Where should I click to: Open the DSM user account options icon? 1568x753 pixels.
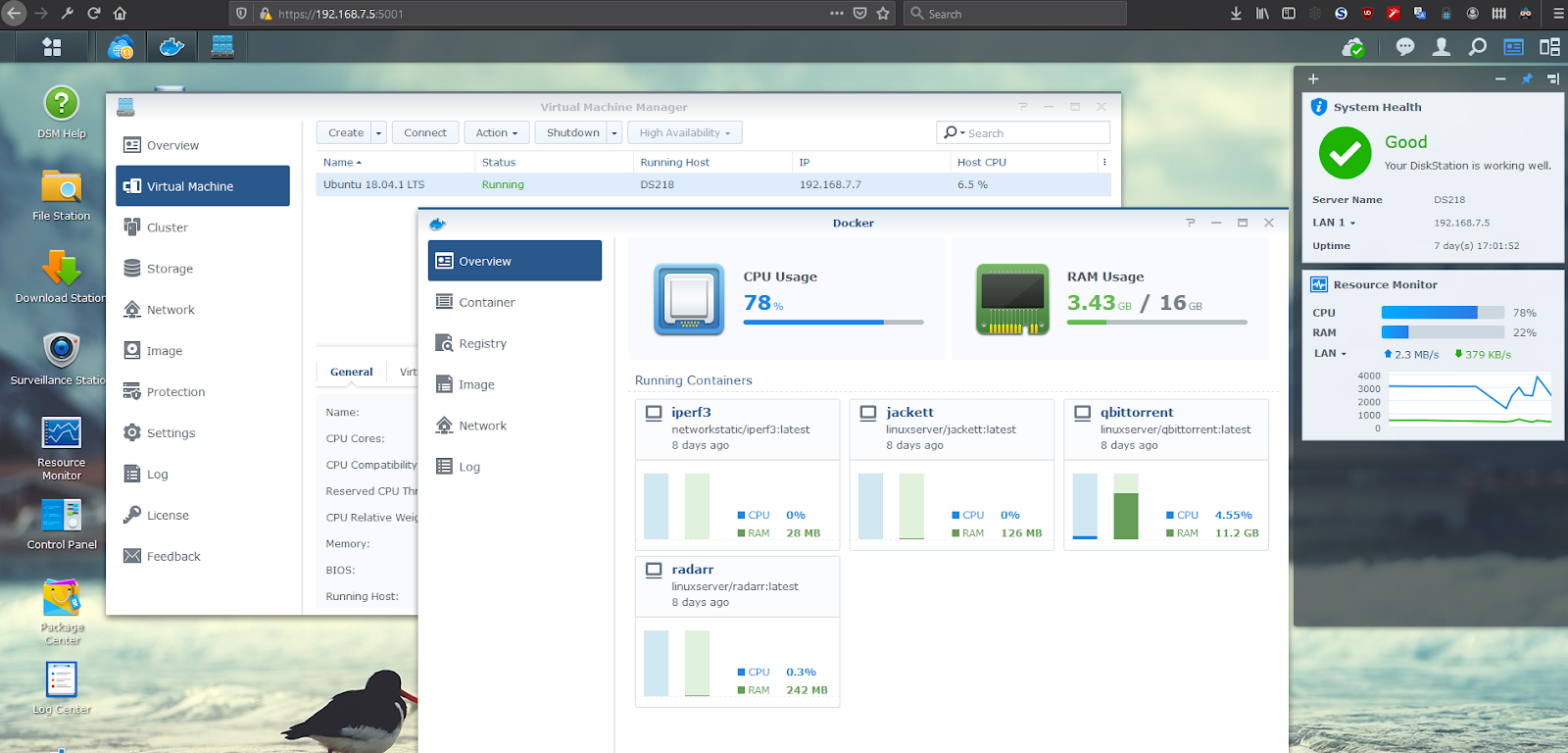tap(1442, 47)
